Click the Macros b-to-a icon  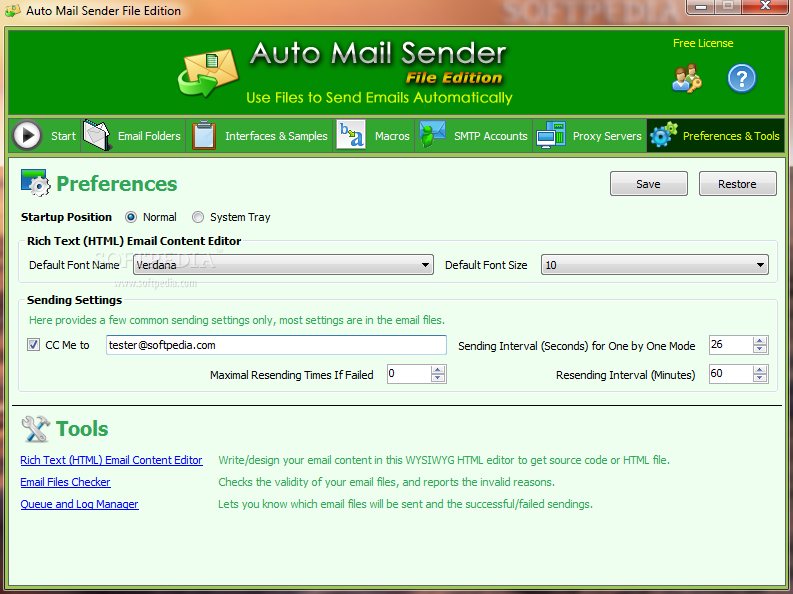pyautogui.click(x=350, y=135)
